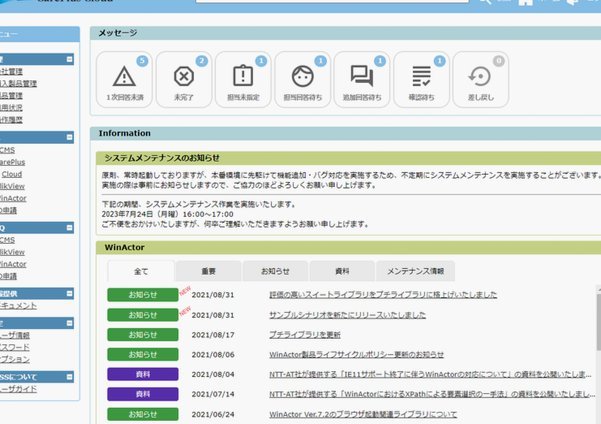
Task: Collapse the 情報提供 sidebar section
Action: (69, 294)
